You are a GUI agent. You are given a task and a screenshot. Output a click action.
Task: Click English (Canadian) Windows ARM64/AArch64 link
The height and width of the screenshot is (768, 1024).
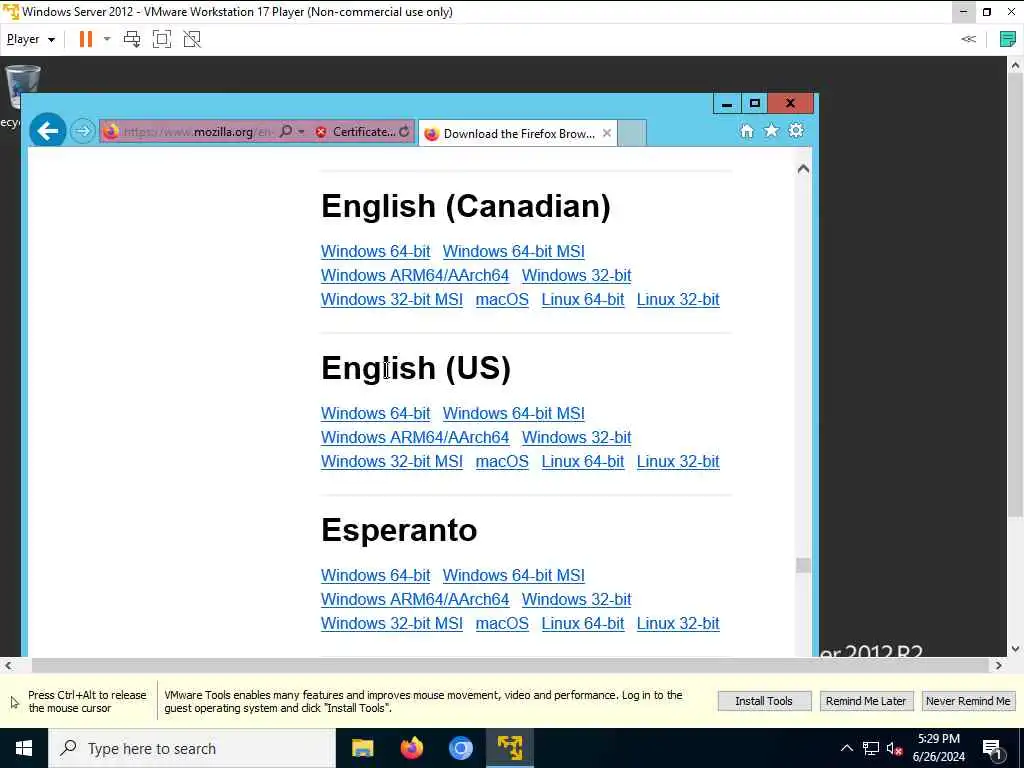(415, 276)
